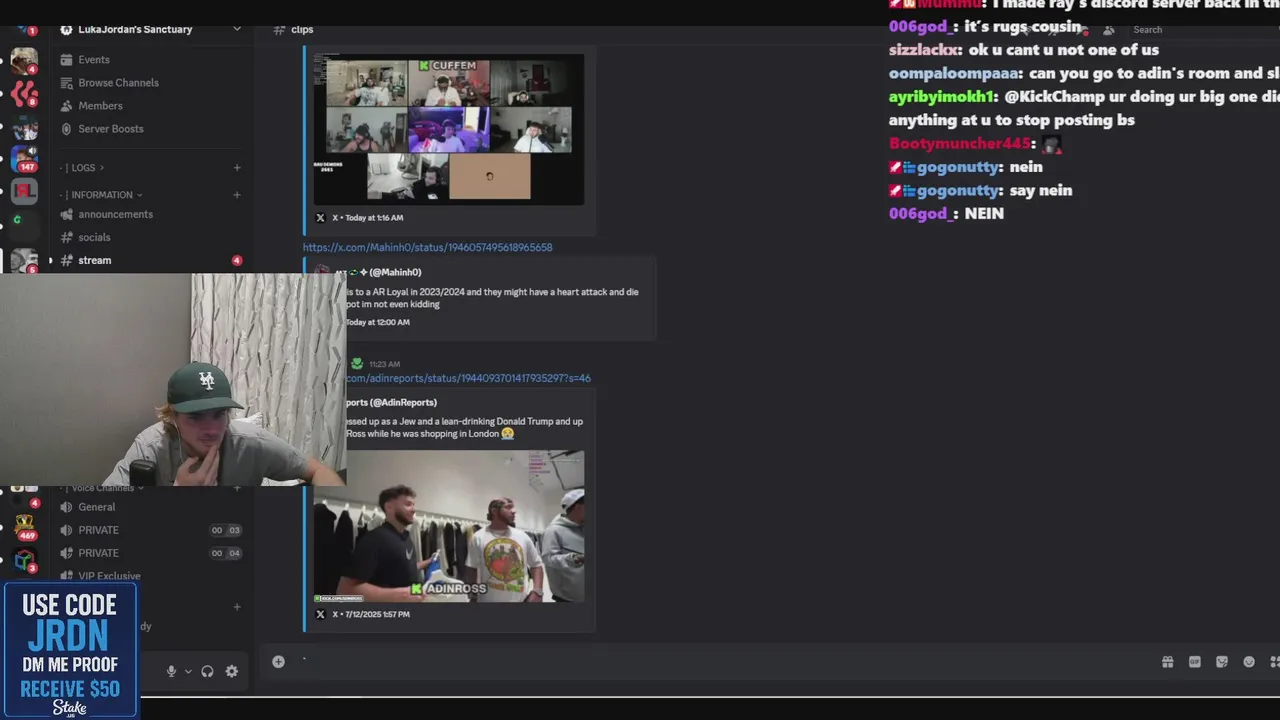Click the General voice speaker icon

click(66, 507)
